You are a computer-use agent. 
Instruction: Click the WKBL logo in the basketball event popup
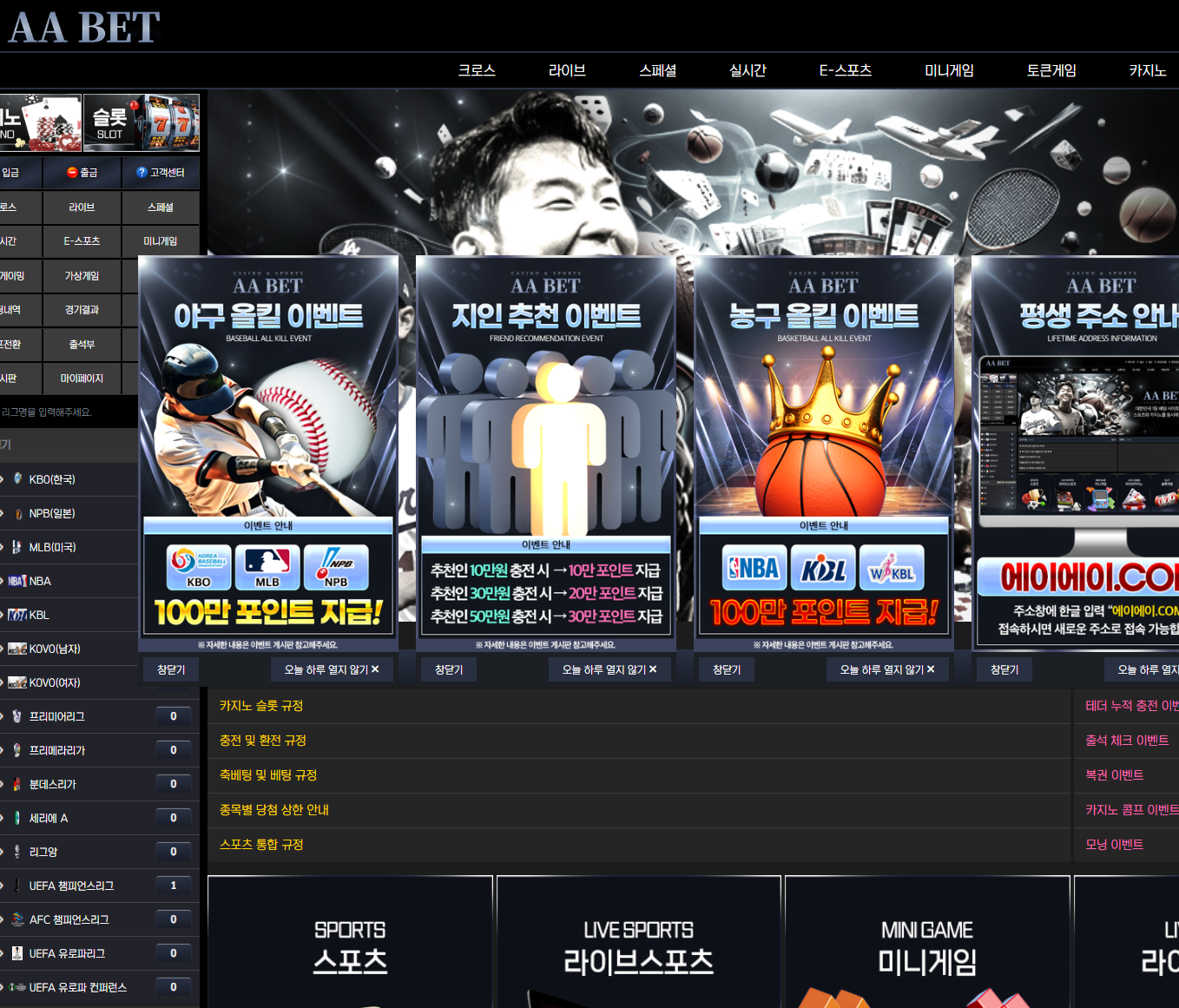point(892,568)
